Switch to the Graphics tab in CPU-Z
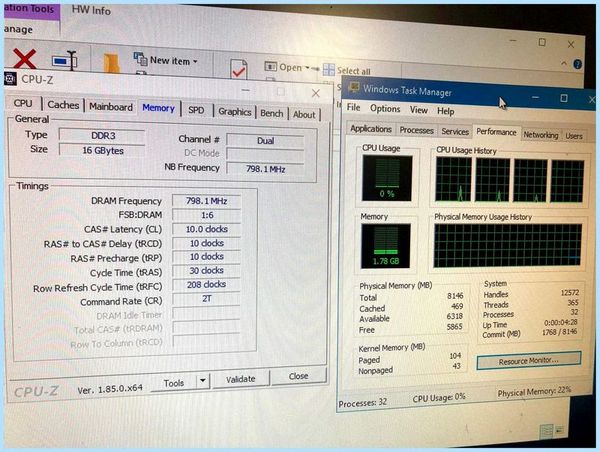The width and height of the screenshot is (600, 452). click(235, 112)
